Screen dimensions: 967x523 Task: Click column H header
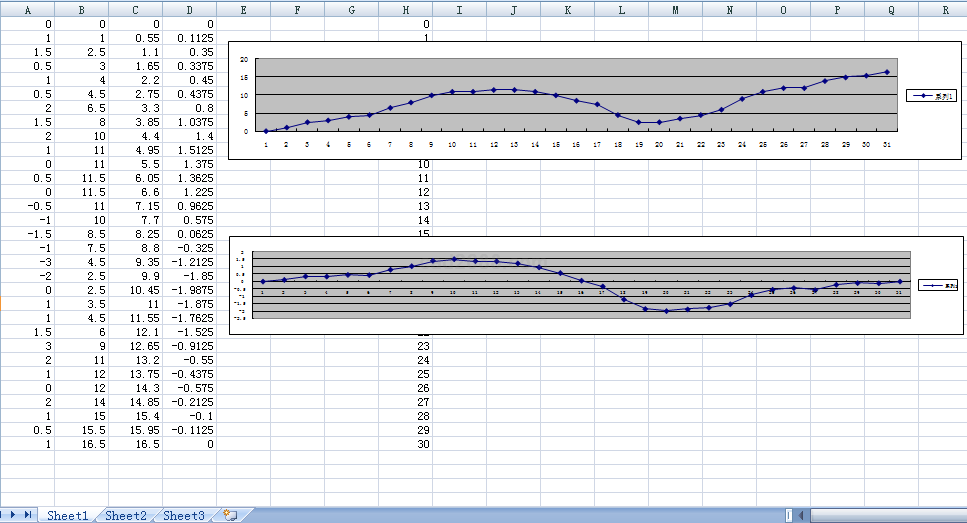click(405, 8)
